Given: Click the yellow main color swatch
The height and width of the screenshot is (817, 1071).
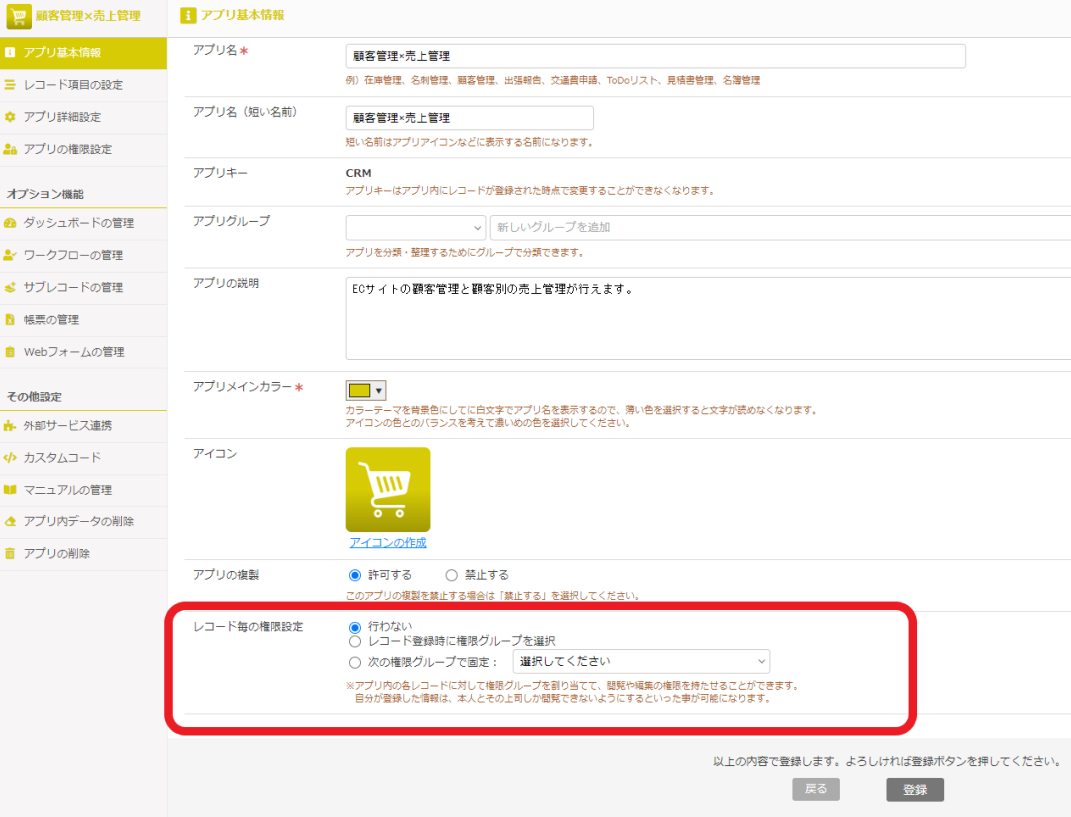Looking at the screenshot, I should [x=359, y=390].
